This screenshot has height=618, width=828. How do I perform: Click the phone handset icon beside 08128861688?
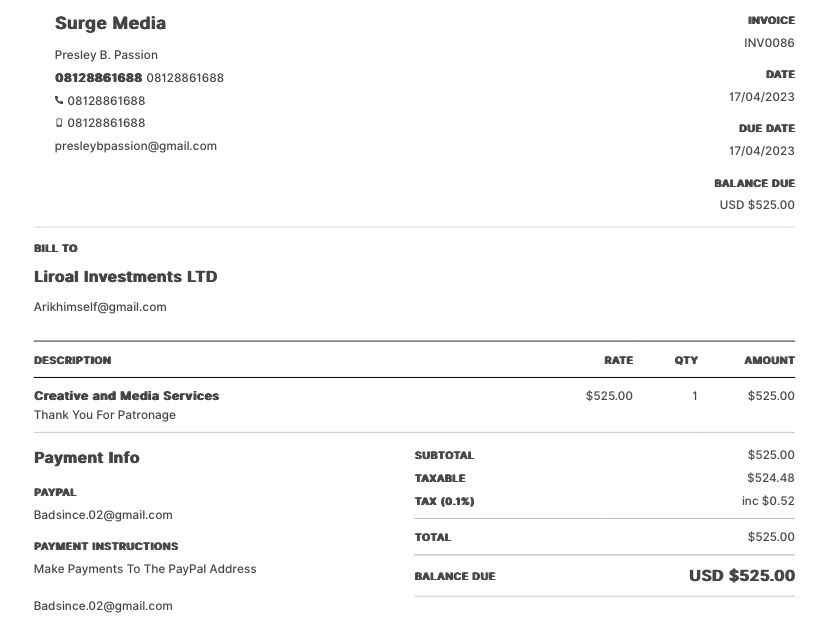[x=58, y=100]
